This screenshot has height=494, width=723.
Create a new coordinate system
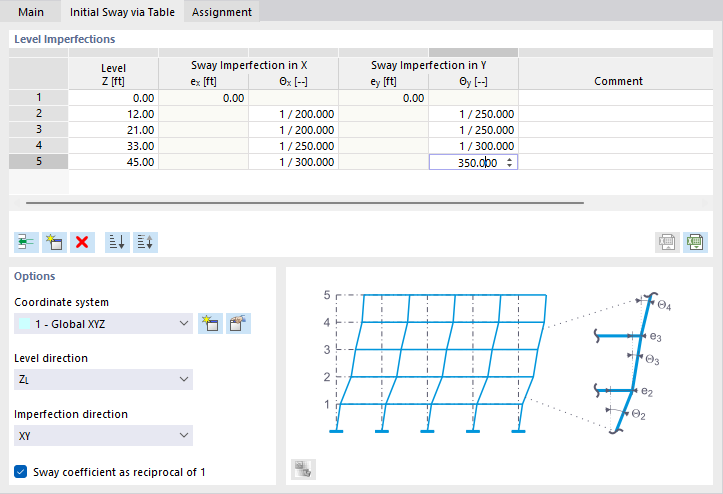(x=210, y=323)
